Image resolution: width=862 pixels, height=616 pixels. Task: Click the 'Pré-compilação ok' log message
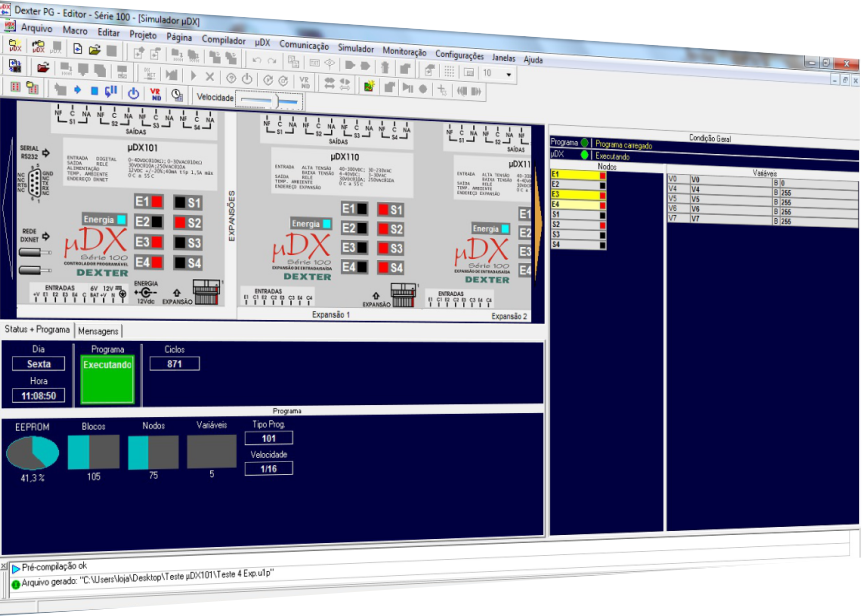click(x=54, y=567)
